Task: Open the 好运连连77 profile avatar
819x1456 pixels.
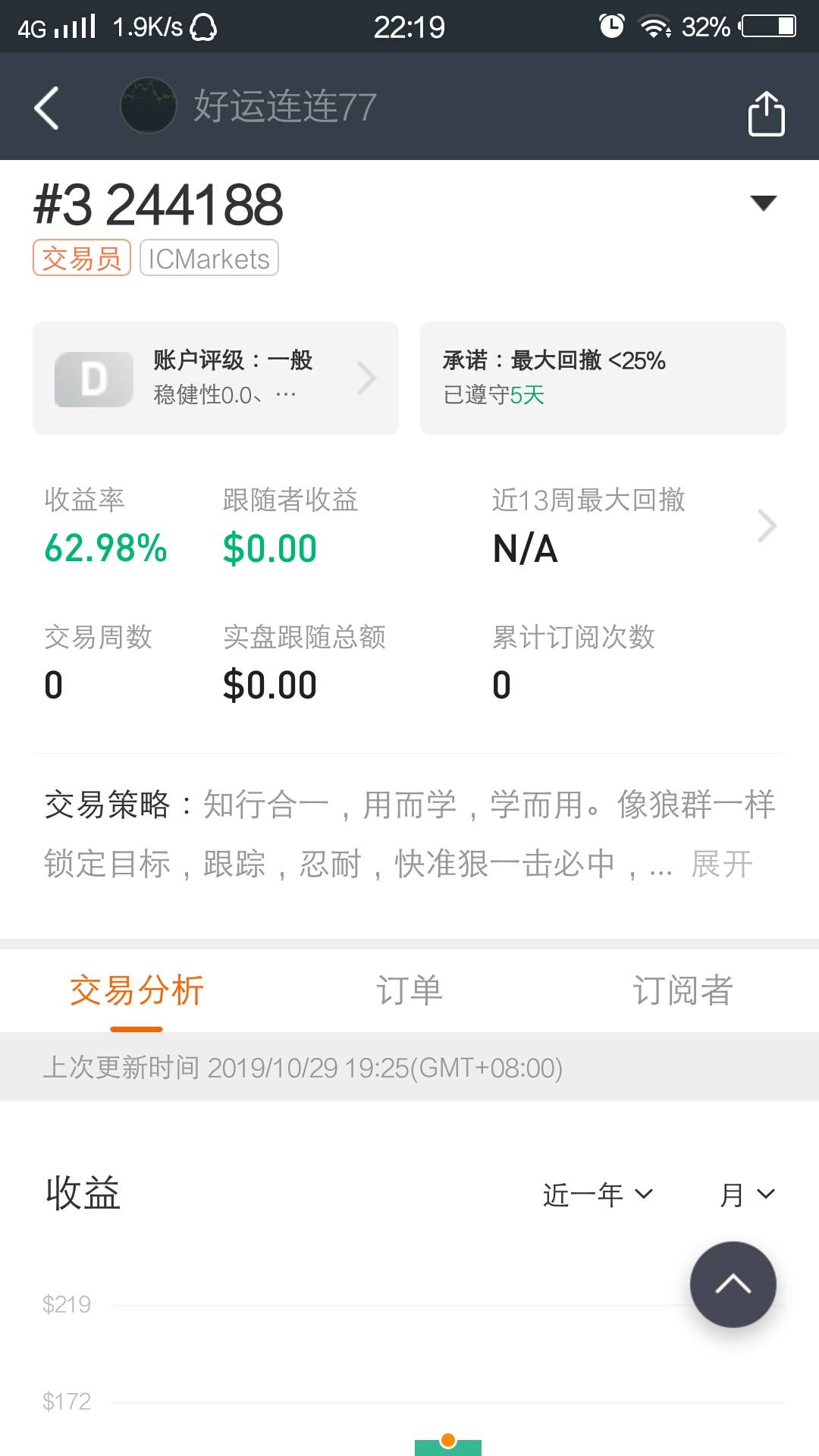Action: click(149, 105)
